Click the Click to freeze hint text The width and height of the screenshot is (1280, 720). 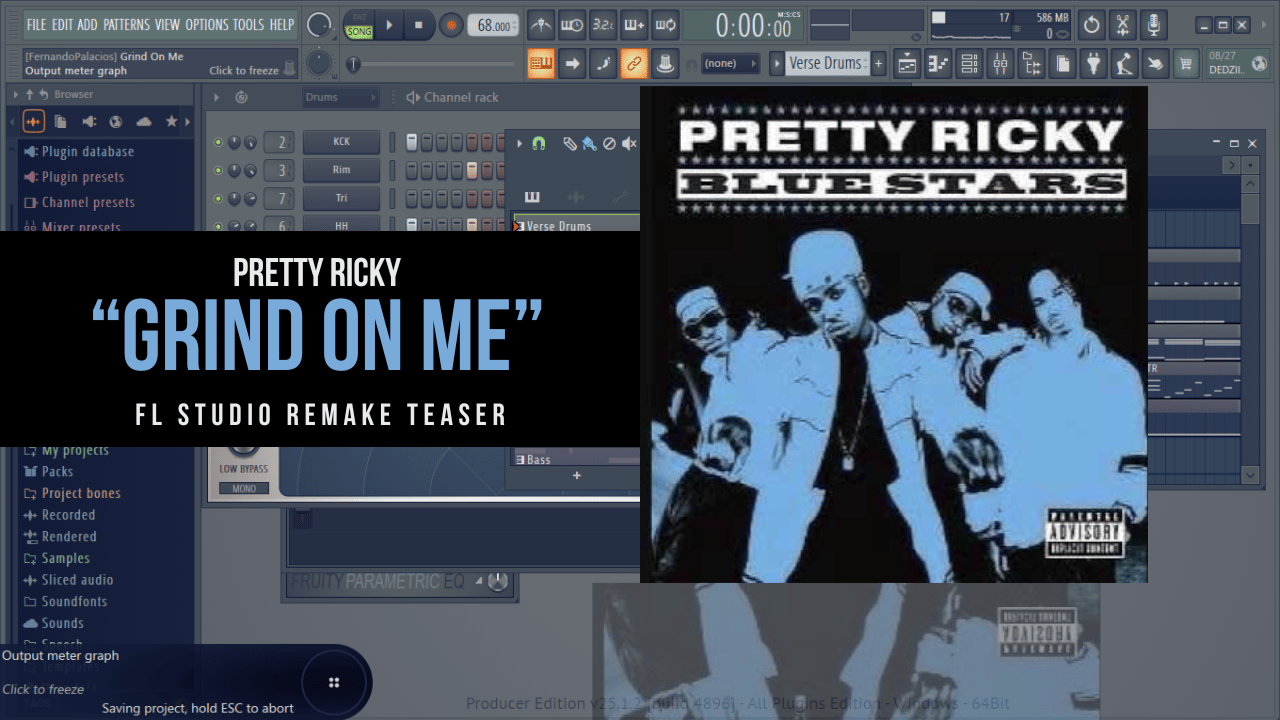click(244, 71)
